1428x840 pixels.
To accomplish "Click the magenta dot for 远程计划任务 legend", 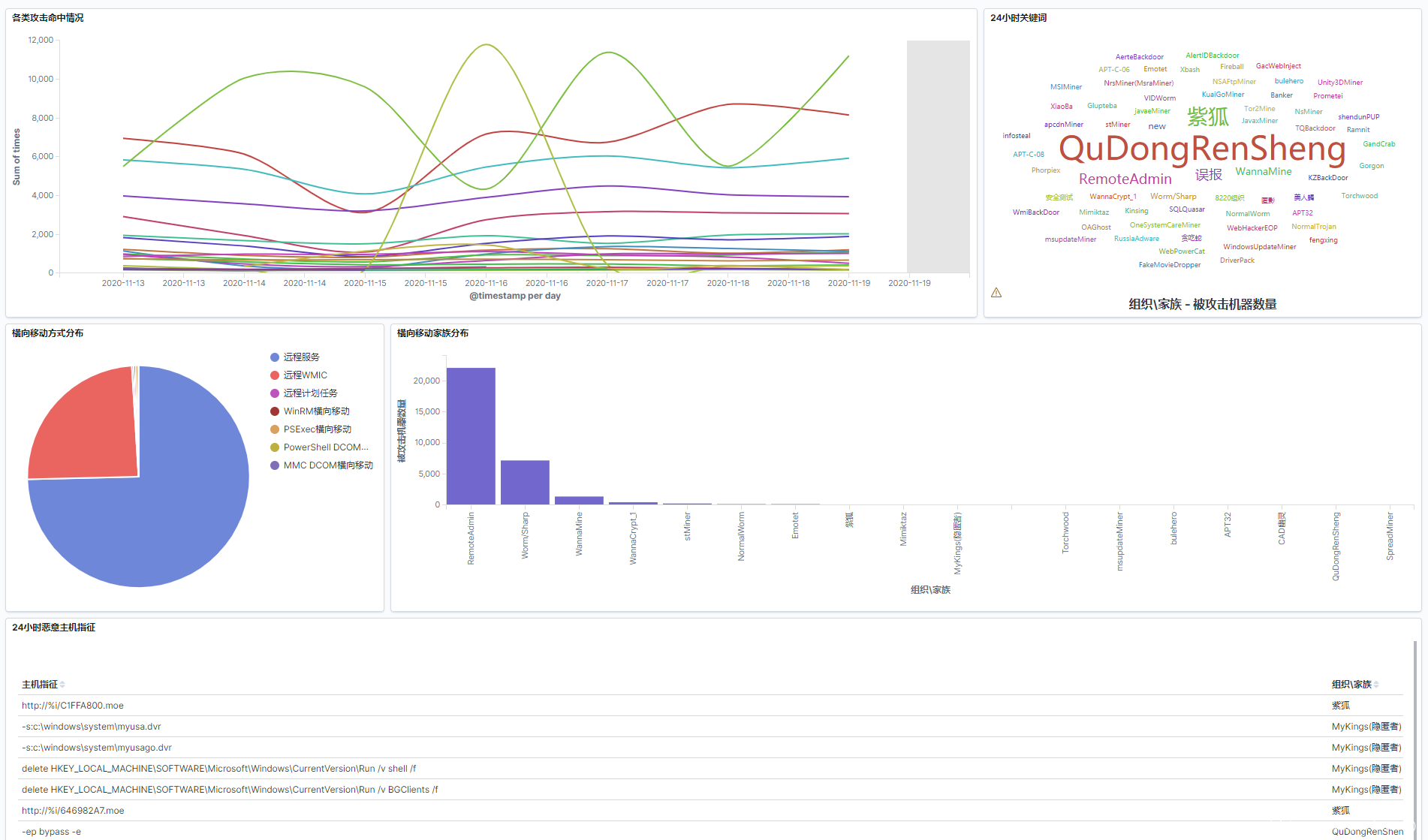I will [275, 393].
